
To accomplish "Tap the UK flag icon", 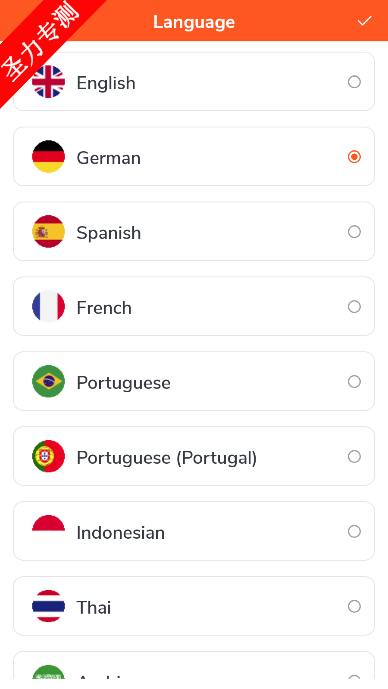I will (48, 82).
